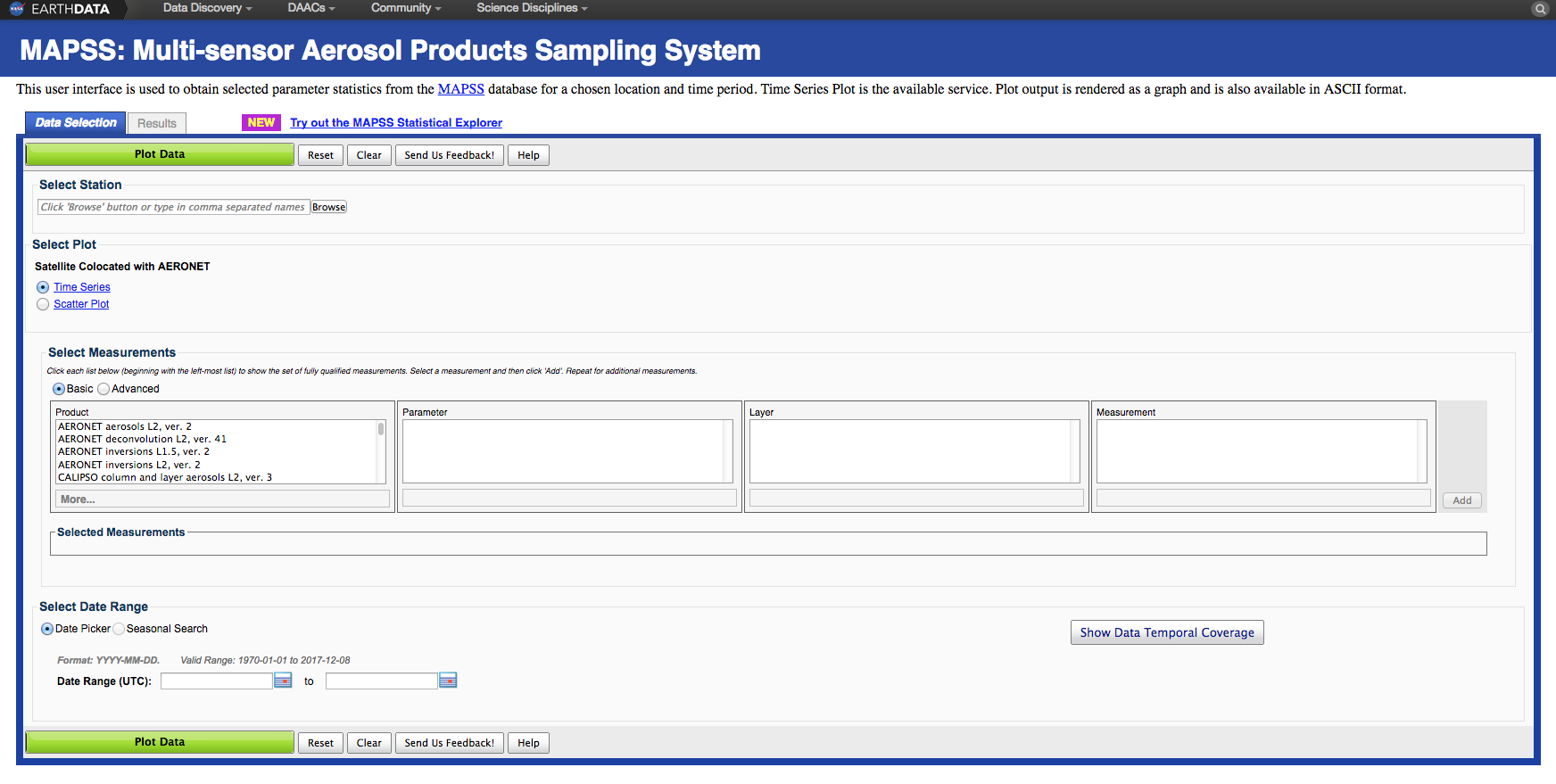This screenshot has width=1556, height=784.
Task: Open the Scatter Plot text link
Action: point(81,304)
